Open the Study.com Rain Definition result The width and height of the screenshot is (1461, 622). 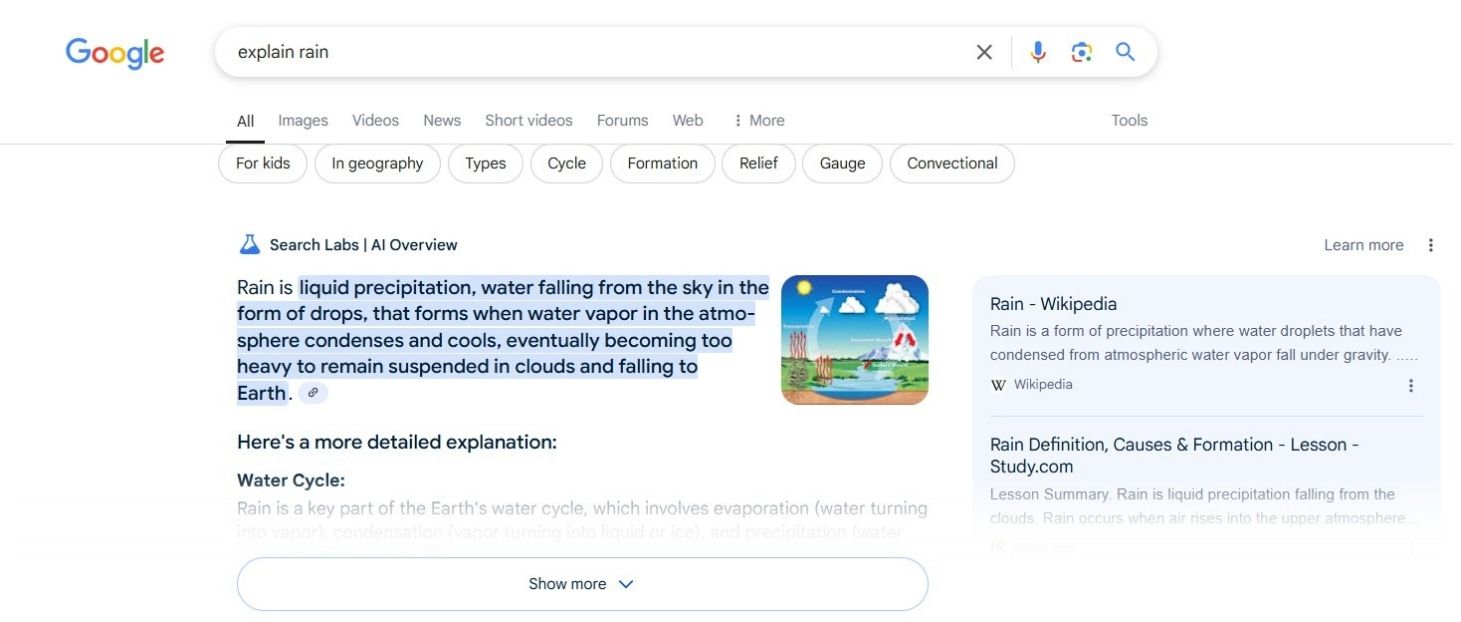tap(1174, 455)
